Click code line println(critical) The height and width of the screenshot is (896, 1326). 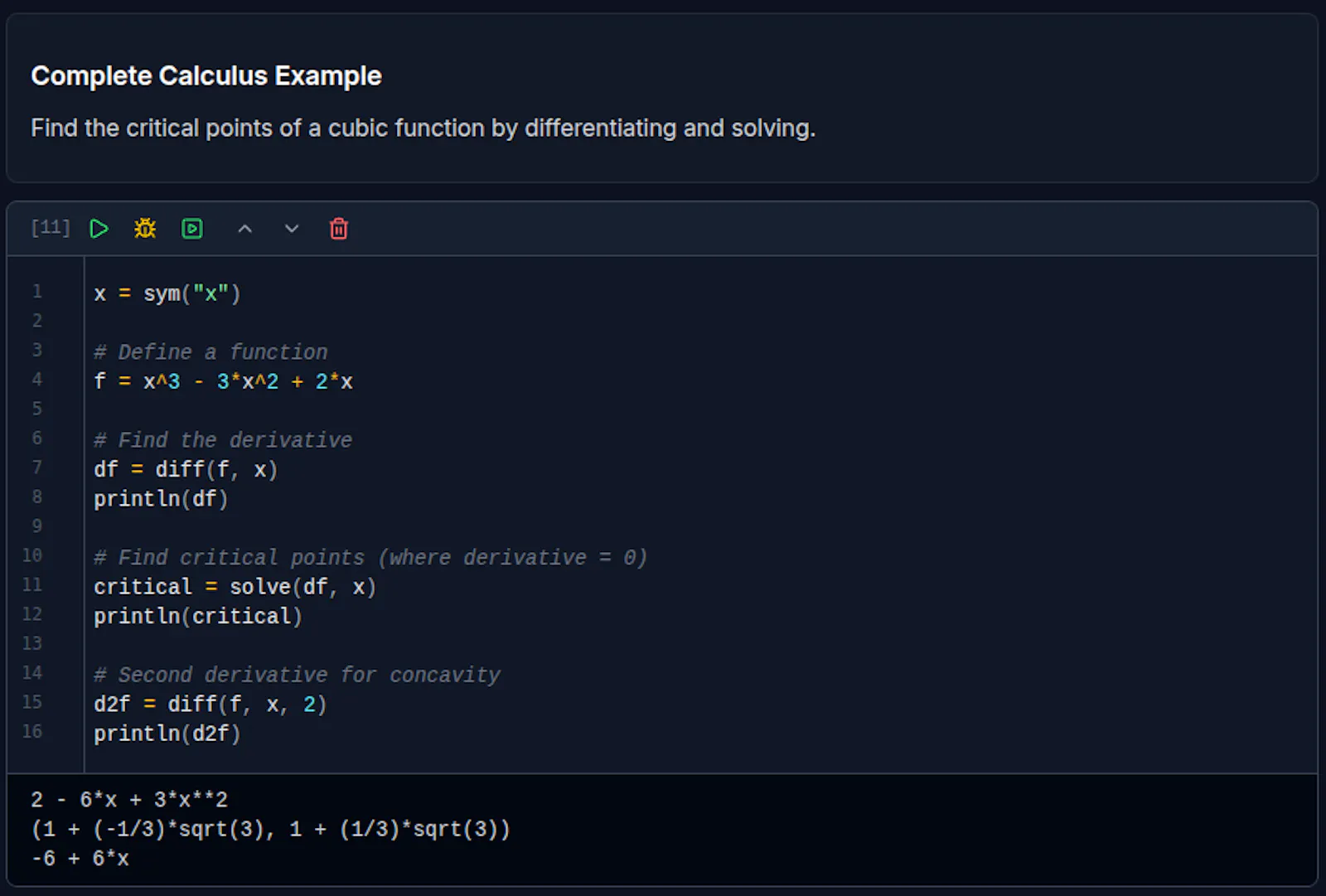[x=198, y=617]
